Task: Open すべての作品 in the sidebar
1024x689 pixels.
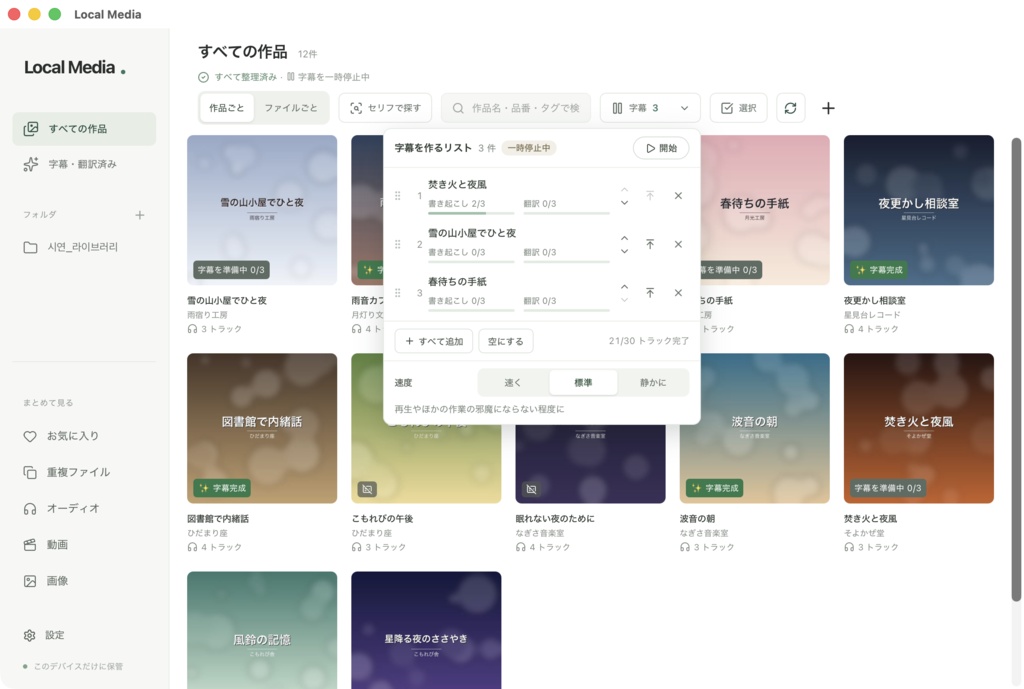Action: [84, 129]
